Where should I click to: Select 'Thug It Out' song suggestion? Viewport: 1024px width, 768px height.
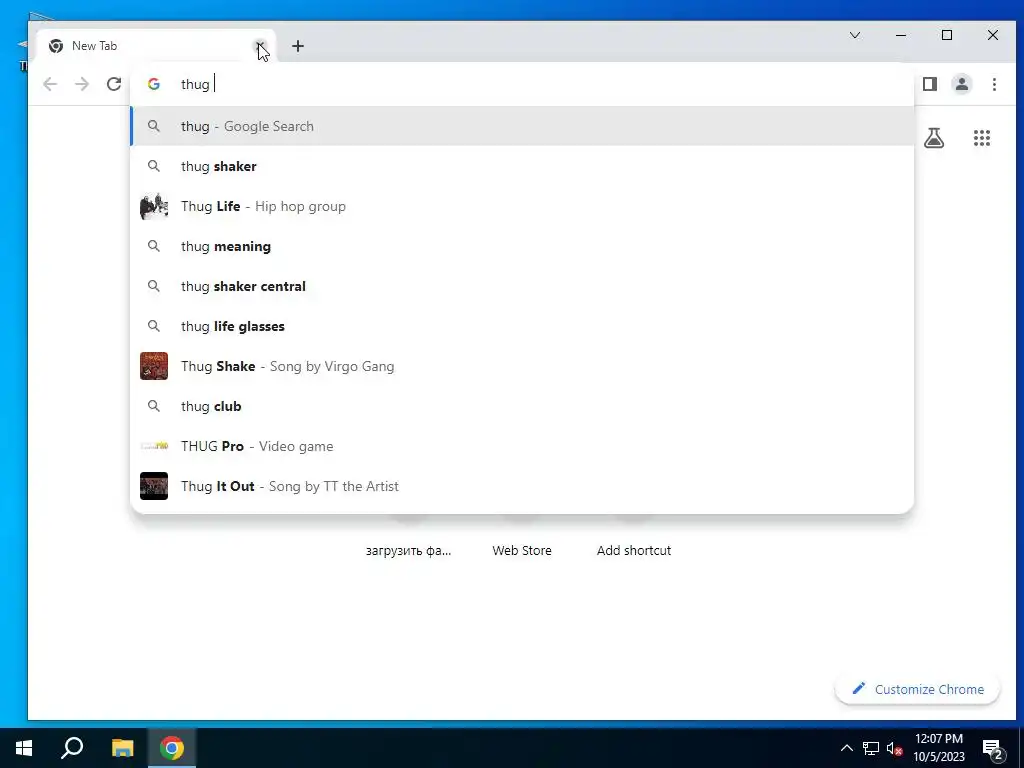522,486
